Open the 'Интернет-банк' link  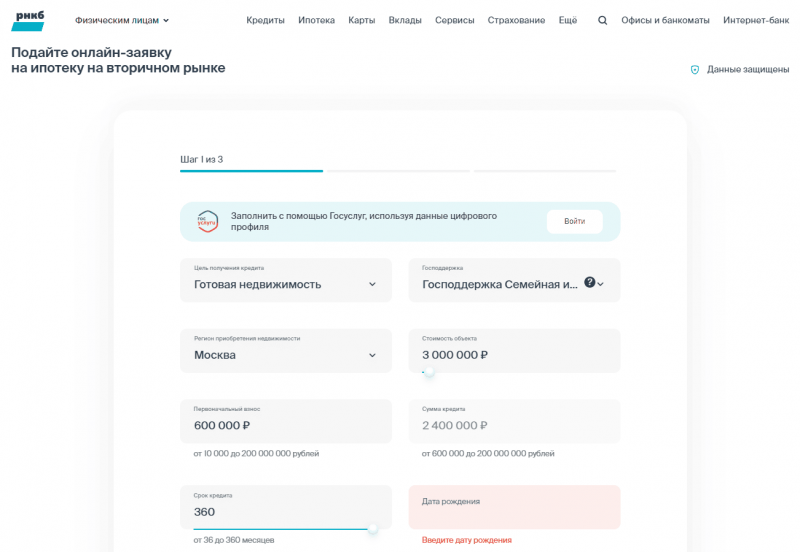pyautogui.click(x=757, y=20)
